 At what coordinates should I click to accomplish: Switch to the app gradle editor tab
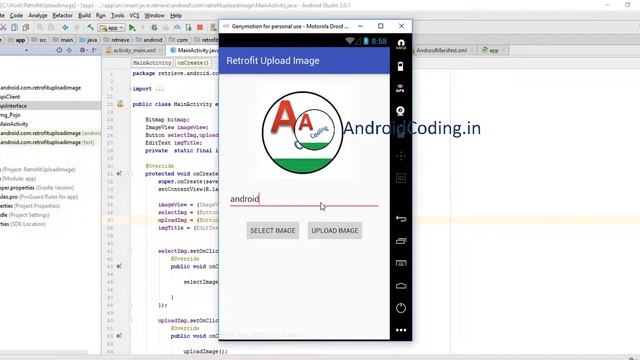(493, 50)
